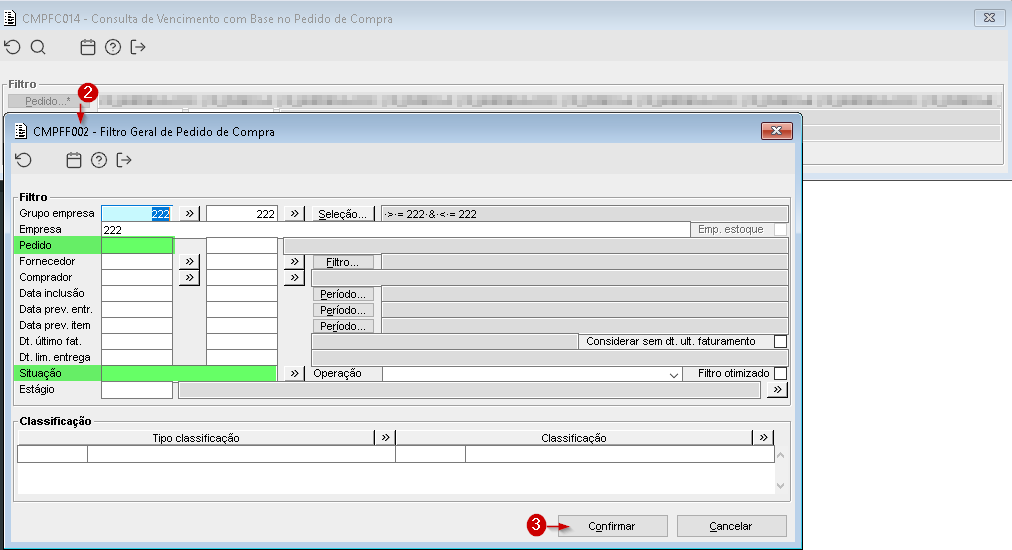Screen dimensions: 1012x550
Task: Open calendar icon in CMPFC014 window toolbar
Action: [88, 47]
